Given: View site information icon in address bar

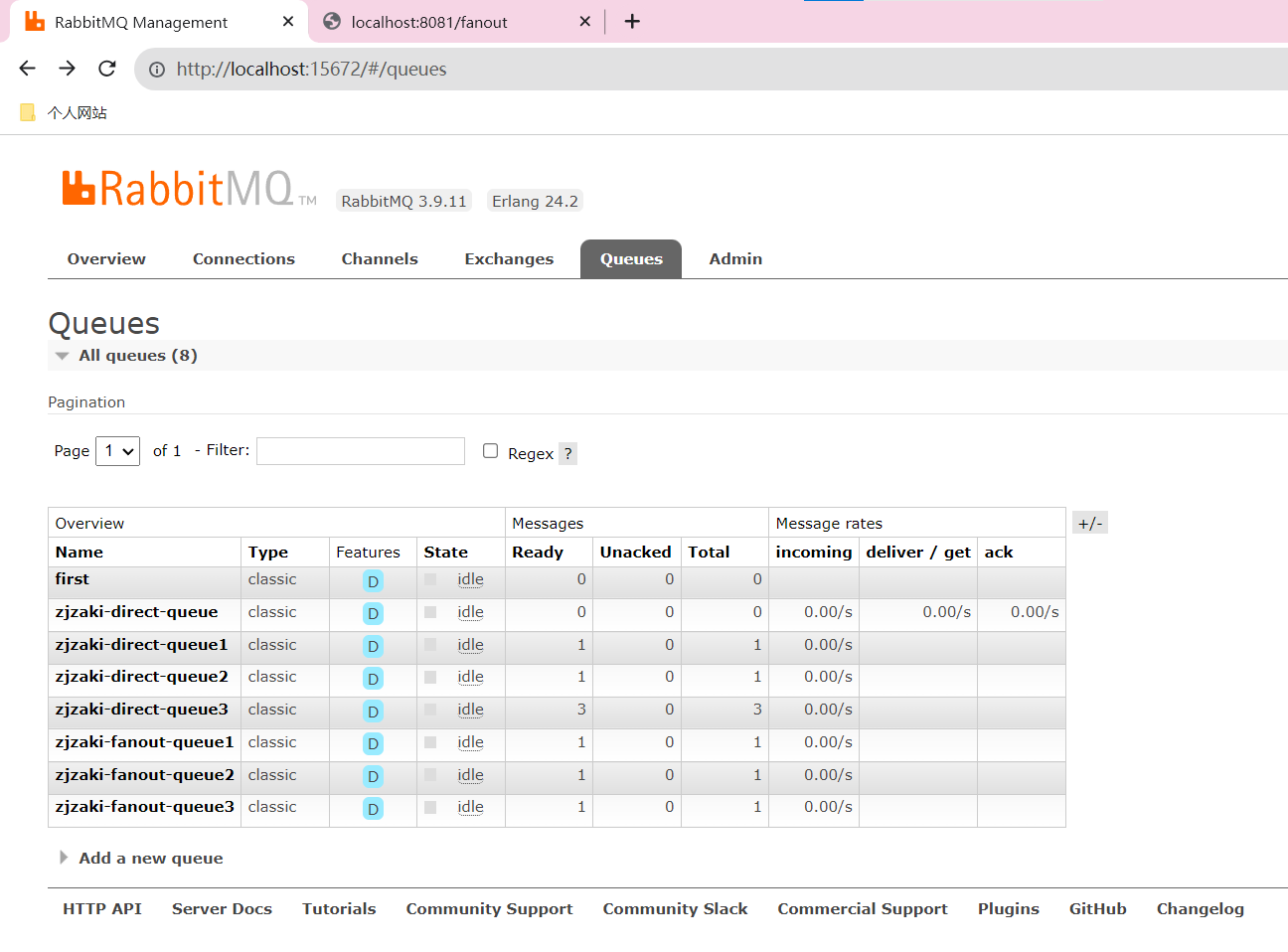Looking at the screenshot, I should tap(157, 70).
